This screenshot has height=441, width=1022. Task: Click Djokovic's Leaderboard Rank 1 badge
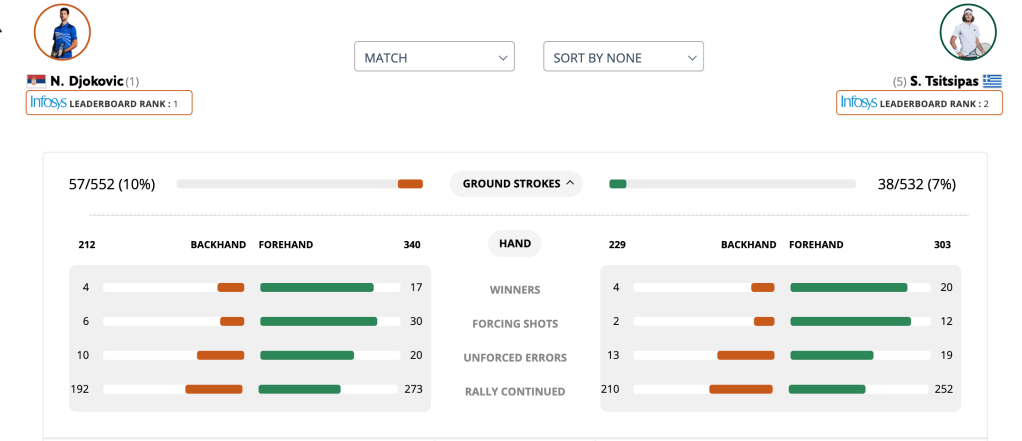(x=109, y=102)
